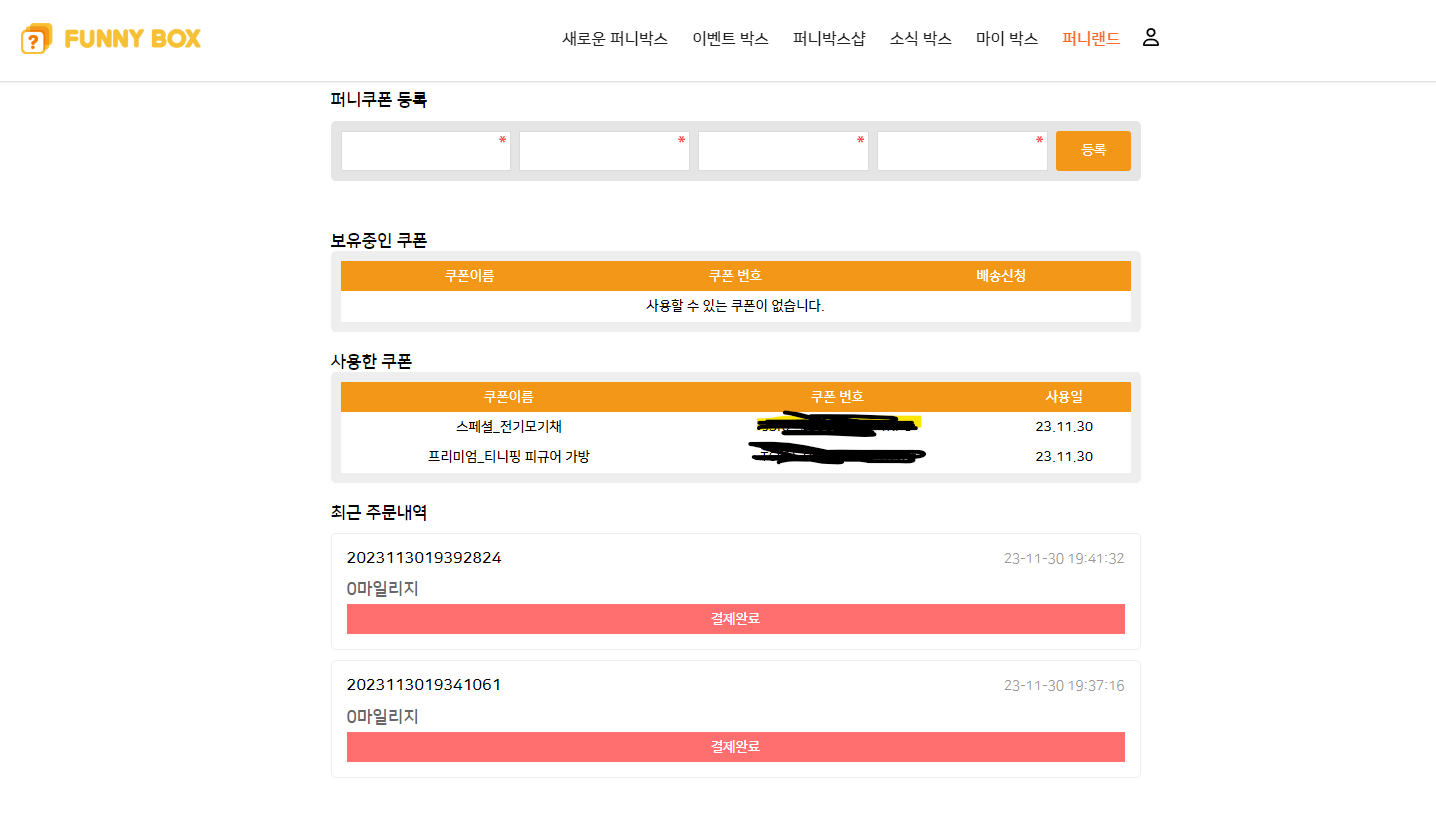The image size is (1436, 831).
Task: Open order number 2023113019341061
Action: (424, 685)
